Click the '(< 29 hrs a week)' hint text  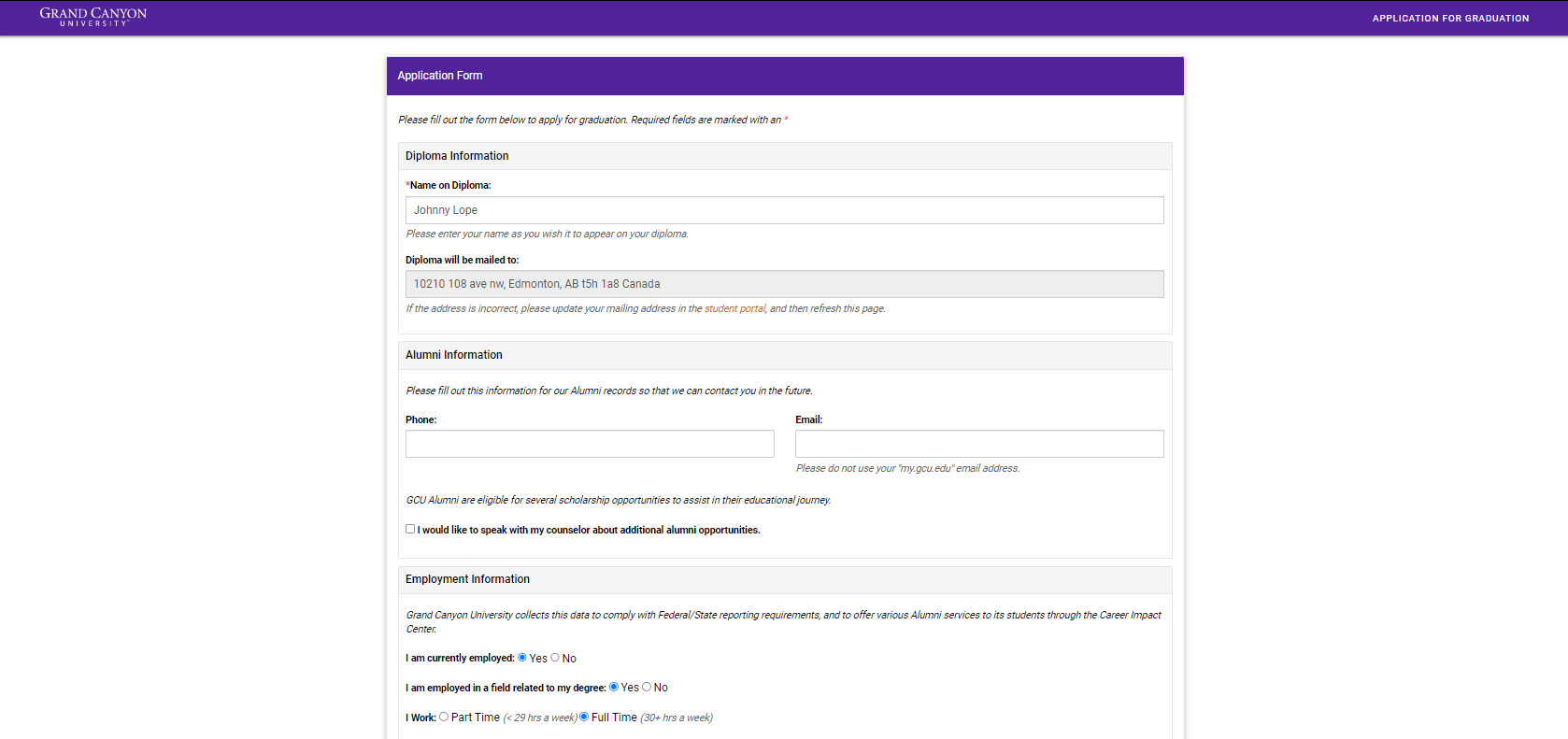coord(540,718)
